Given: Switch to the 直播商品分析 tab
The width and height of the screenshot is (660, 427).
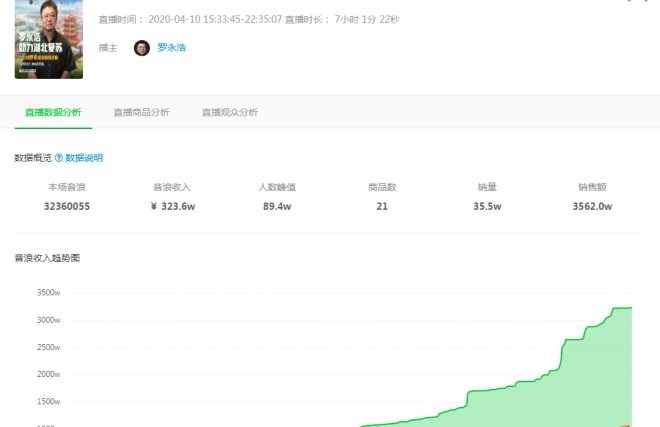Looking at the screenshot, I should point(141,112).
